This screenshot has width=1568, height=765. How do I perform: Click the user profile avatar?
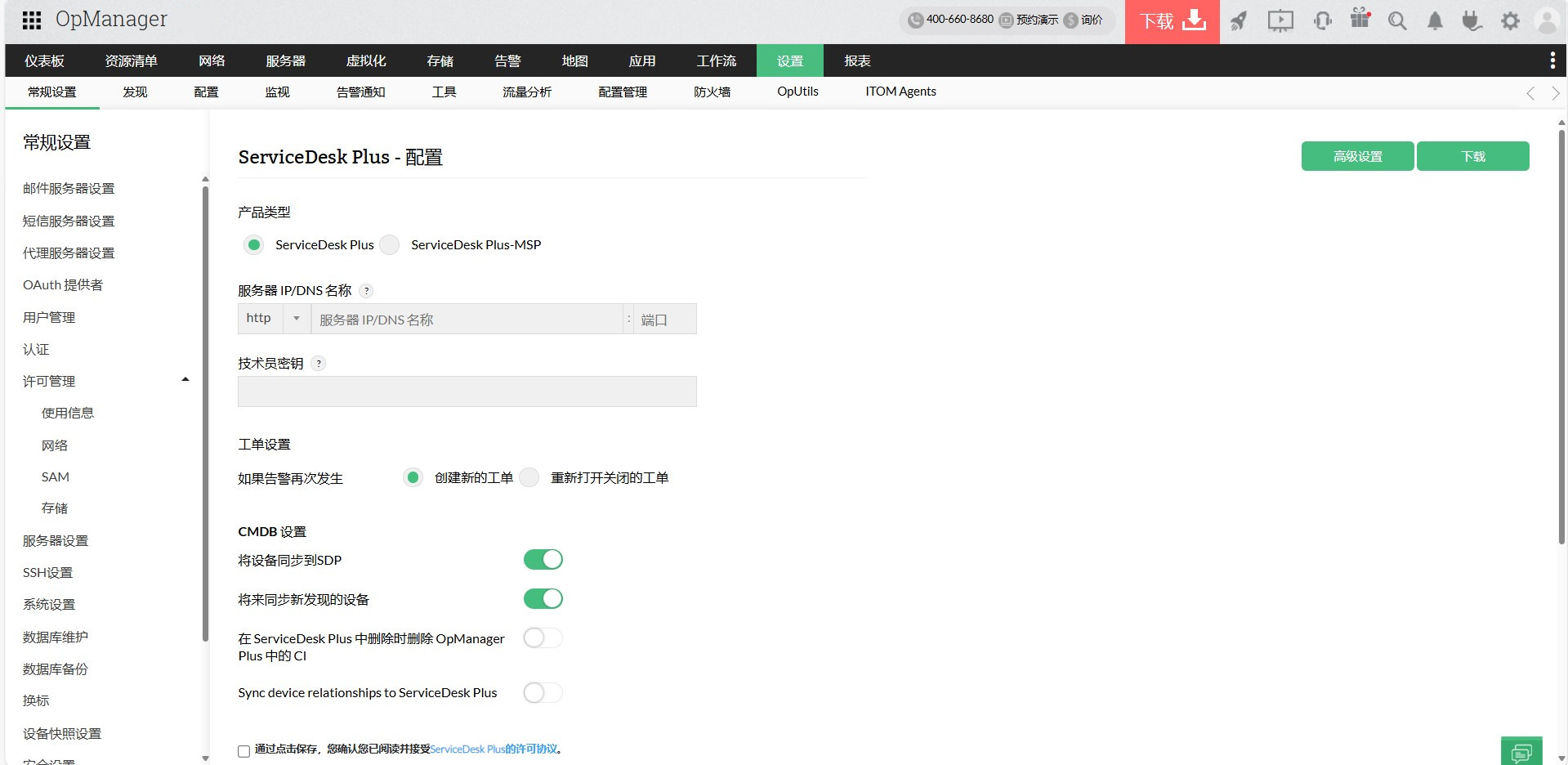point(1548,21)
